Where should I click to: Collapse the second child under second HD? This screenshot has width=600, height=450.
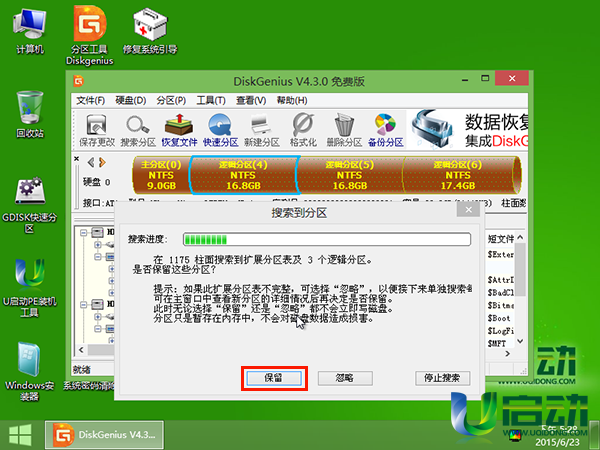[x=98, y=329]
